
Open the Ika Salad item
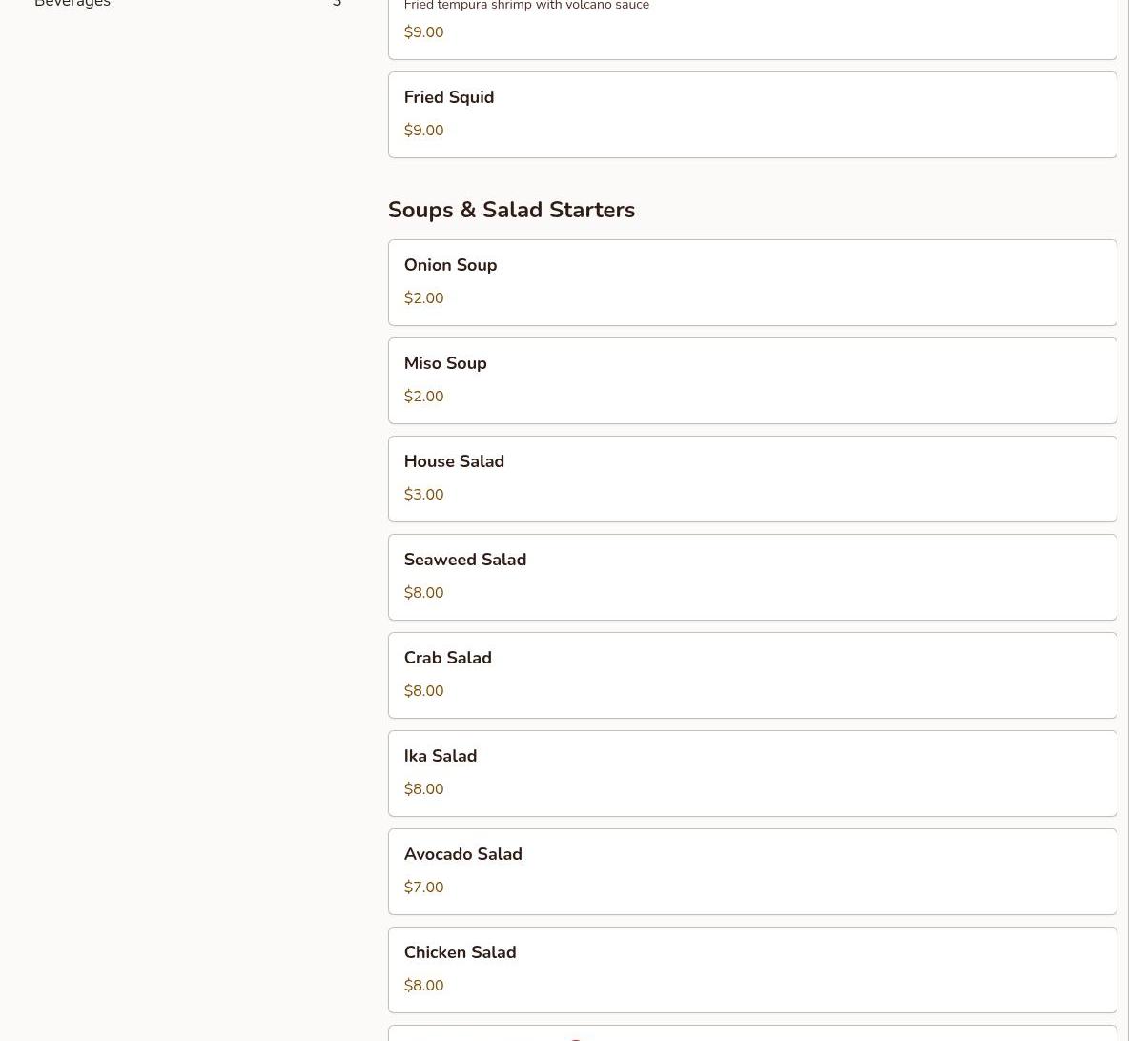tap(752, 773)
